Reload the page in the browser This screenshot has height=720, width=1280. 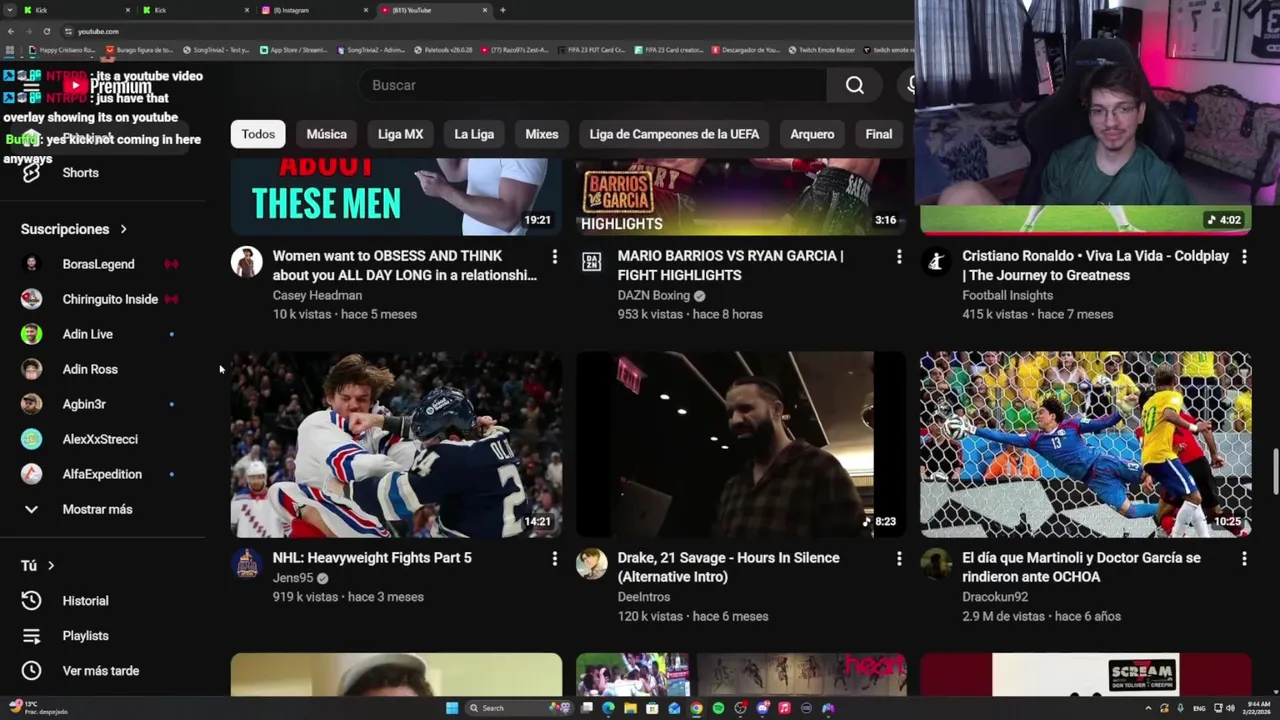[46, 31]
